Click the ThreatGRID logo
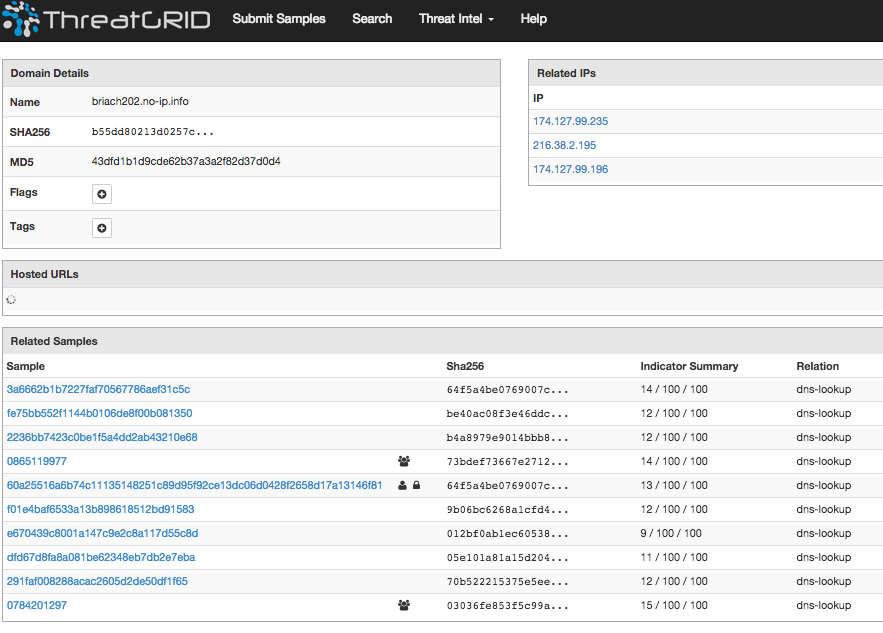 [x=106, y=19]
